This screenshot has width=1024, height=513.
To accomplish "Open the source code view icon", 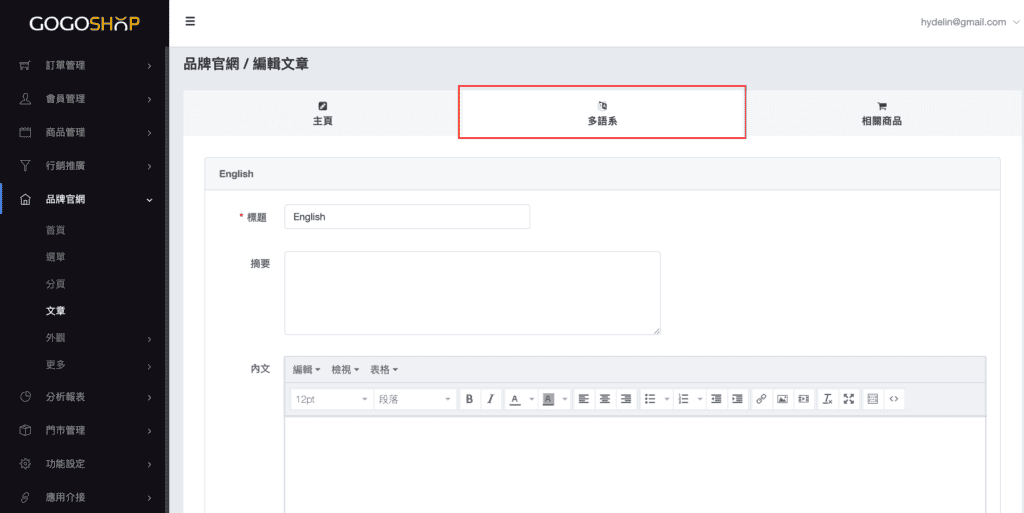I will tap(894, 399).
